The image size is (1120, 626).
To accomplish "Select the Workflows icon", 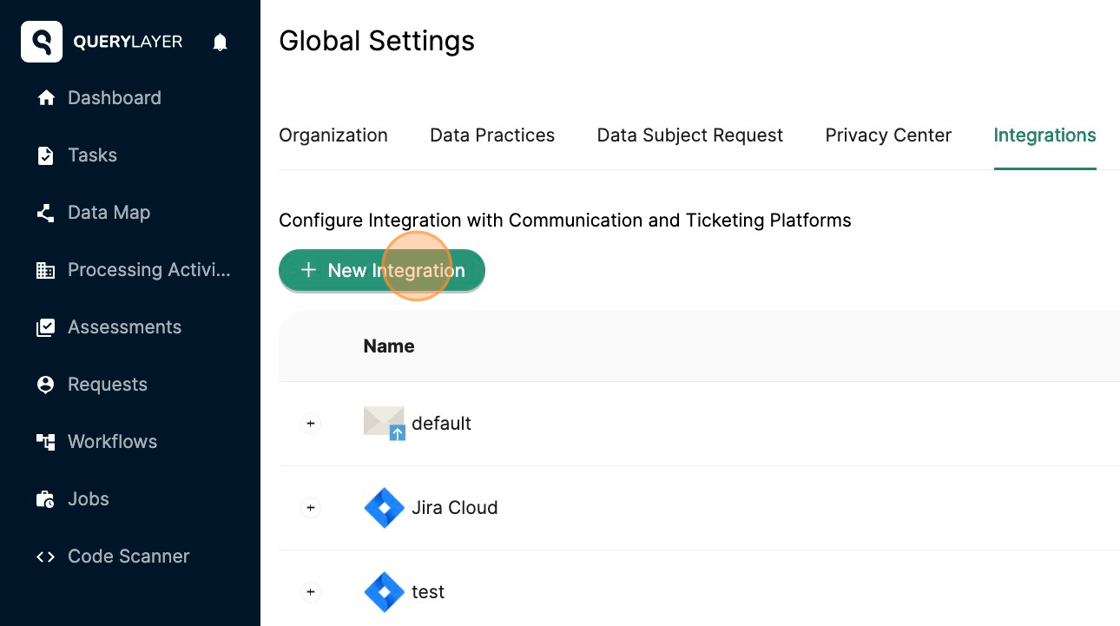I will pos(46,441).
